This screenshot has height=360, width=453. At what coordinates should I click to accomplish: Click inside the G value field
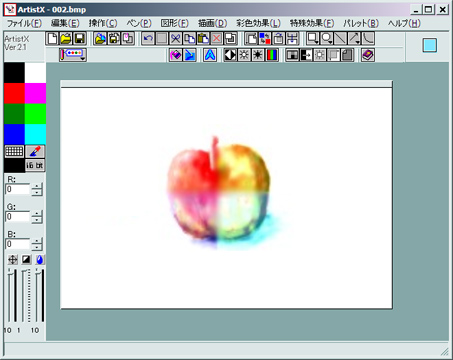point(18,217)
